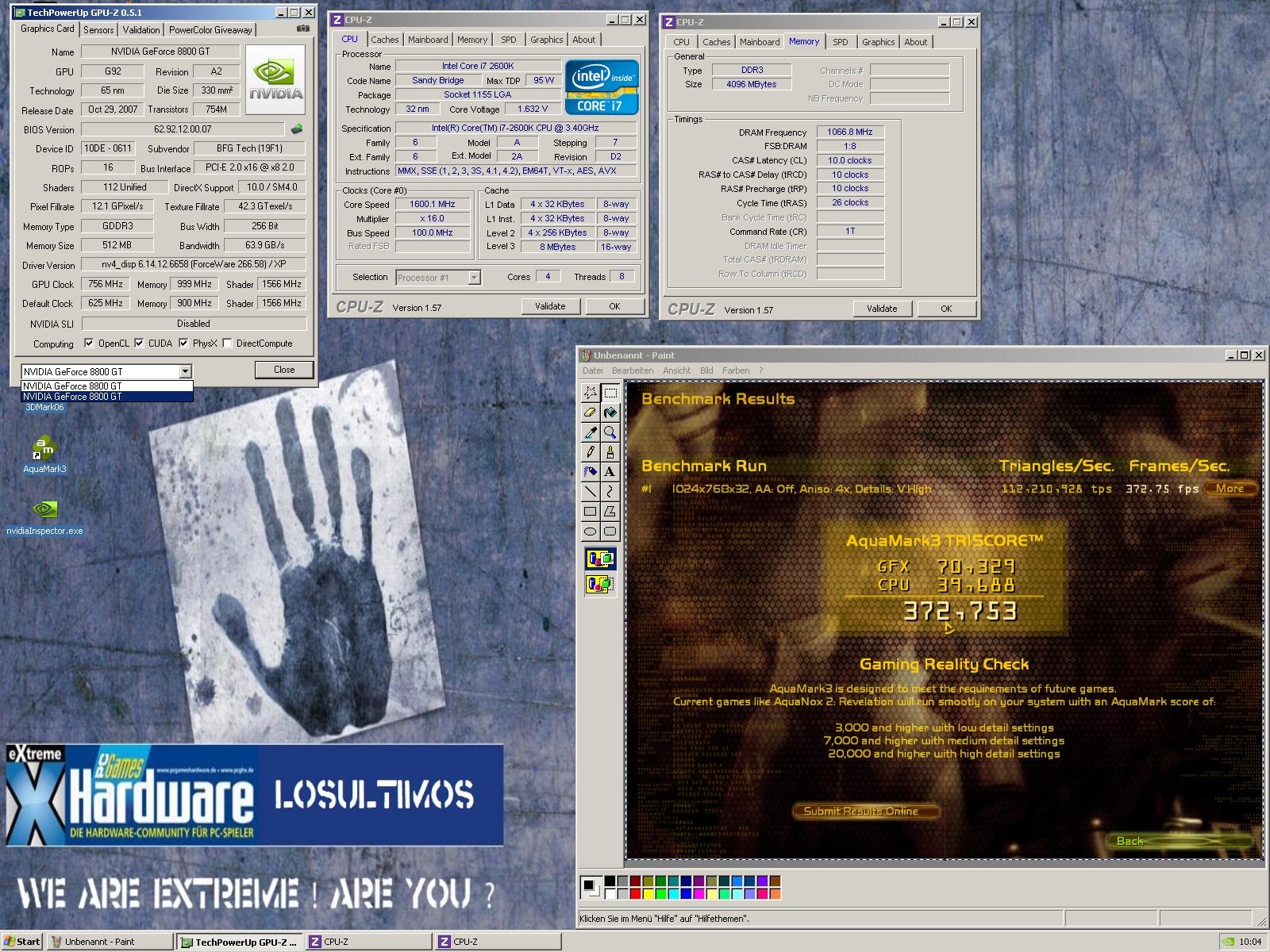This screenshot has width=1270, height=952.
Task: Switch to TechPowerUp GPU-Z taskbar button
Action: (x=239, y=942)
